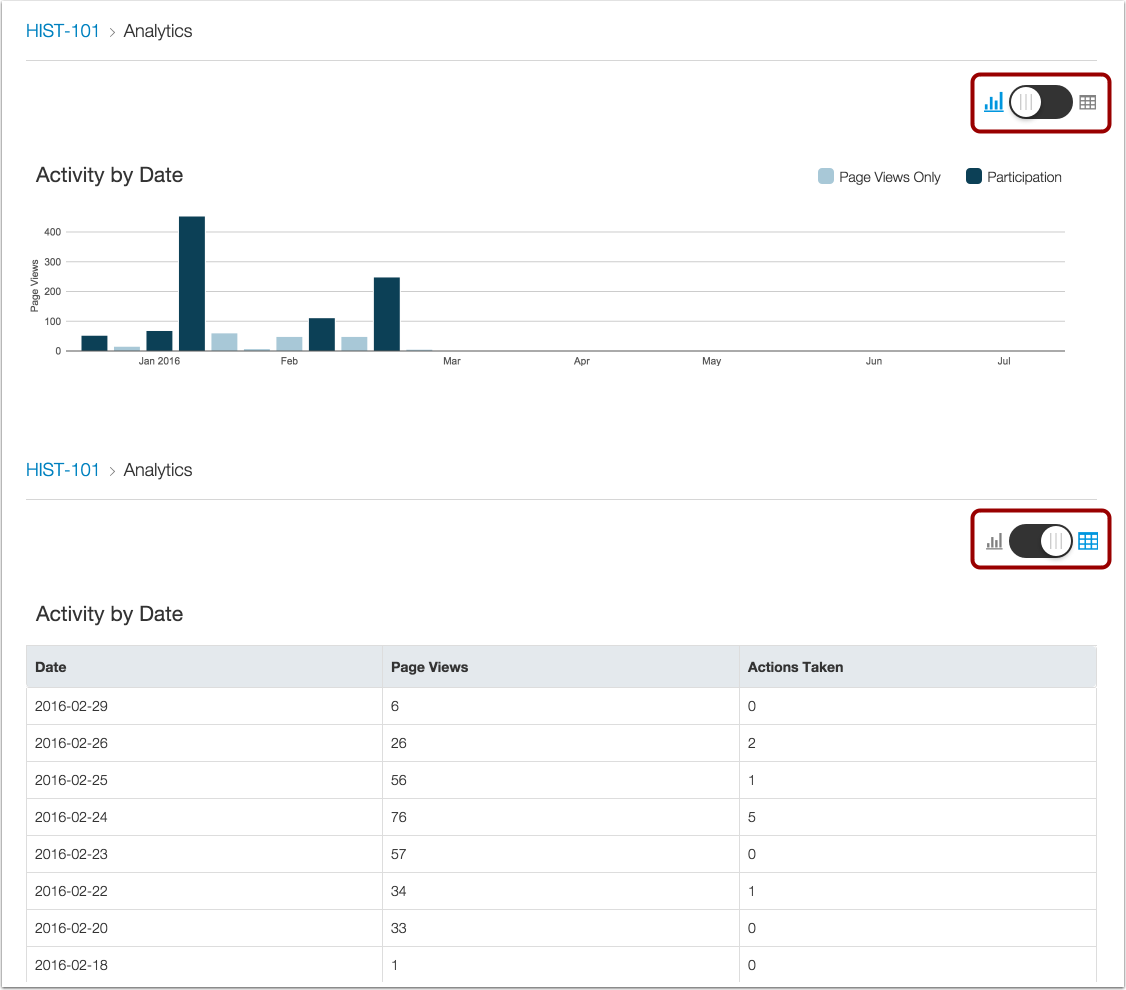Open the HIST-101 course link
The height and width of the screenshot is (990, 1126).
(x=63, y=31)
